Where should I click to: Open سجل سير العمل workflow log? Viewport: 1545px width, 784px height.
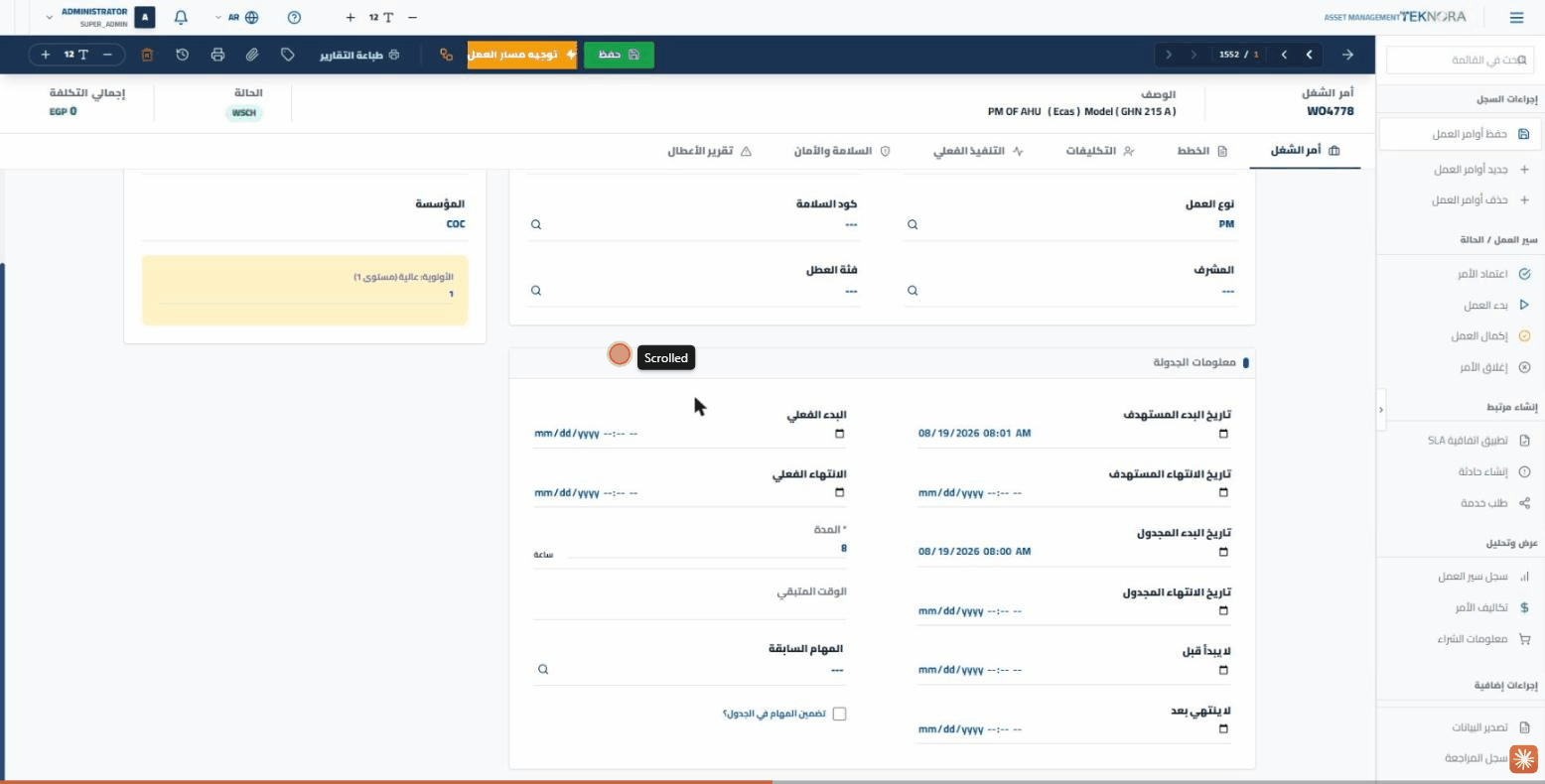[x=1483, y=577]
